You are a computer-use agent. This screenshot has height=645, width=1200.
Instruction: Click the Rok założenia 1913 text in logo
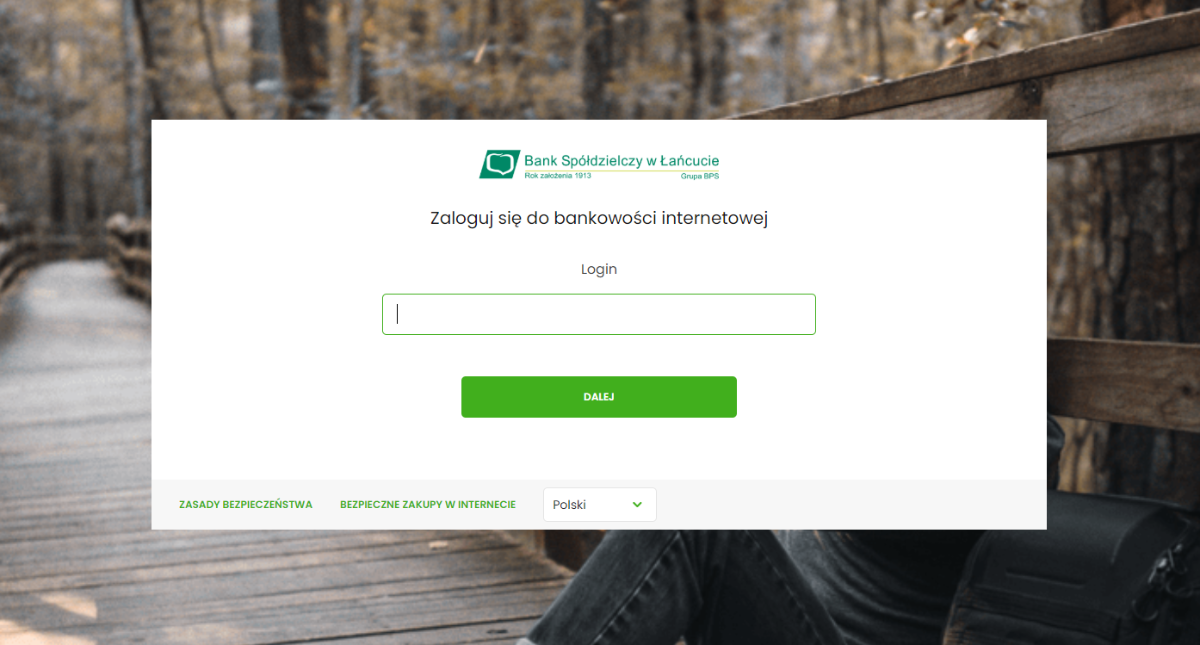pyautogui.click(x=558, y=175)
